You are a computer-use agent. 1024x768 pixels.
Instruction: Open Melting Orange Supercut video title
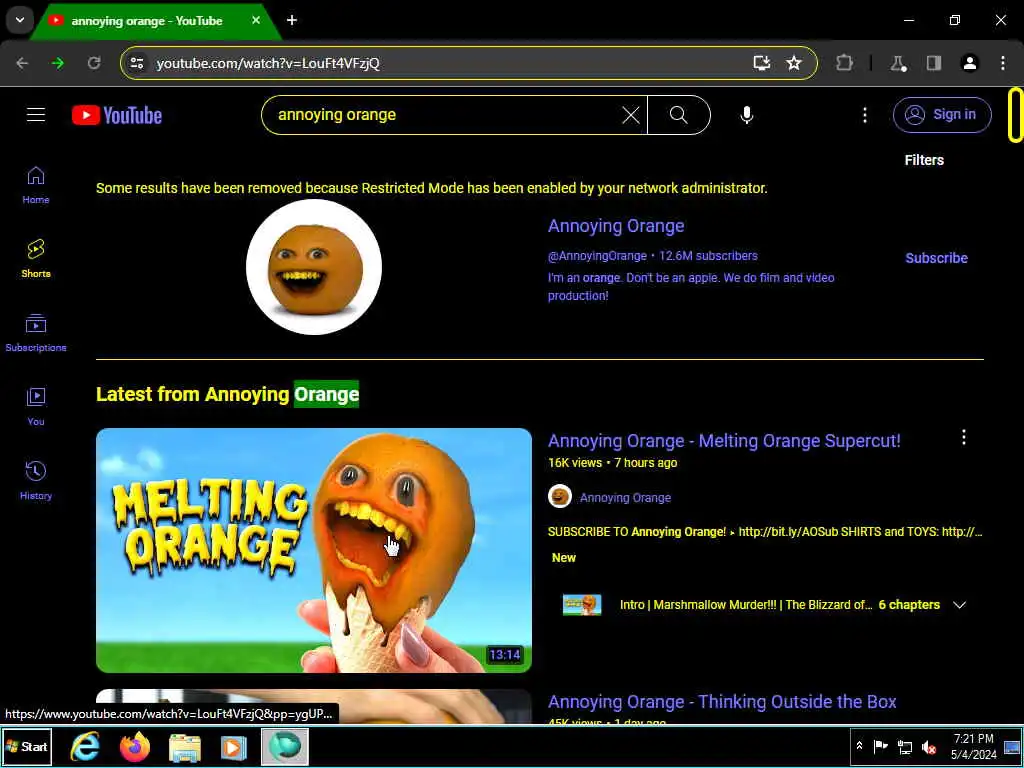pyautogui.click(x=724, y=441)
